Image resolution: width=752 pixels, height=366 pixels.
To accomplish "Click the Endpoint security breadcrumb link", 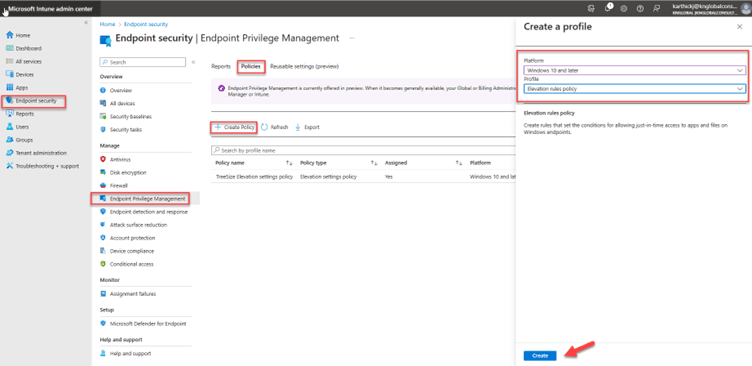I will [x=146, y=24].
